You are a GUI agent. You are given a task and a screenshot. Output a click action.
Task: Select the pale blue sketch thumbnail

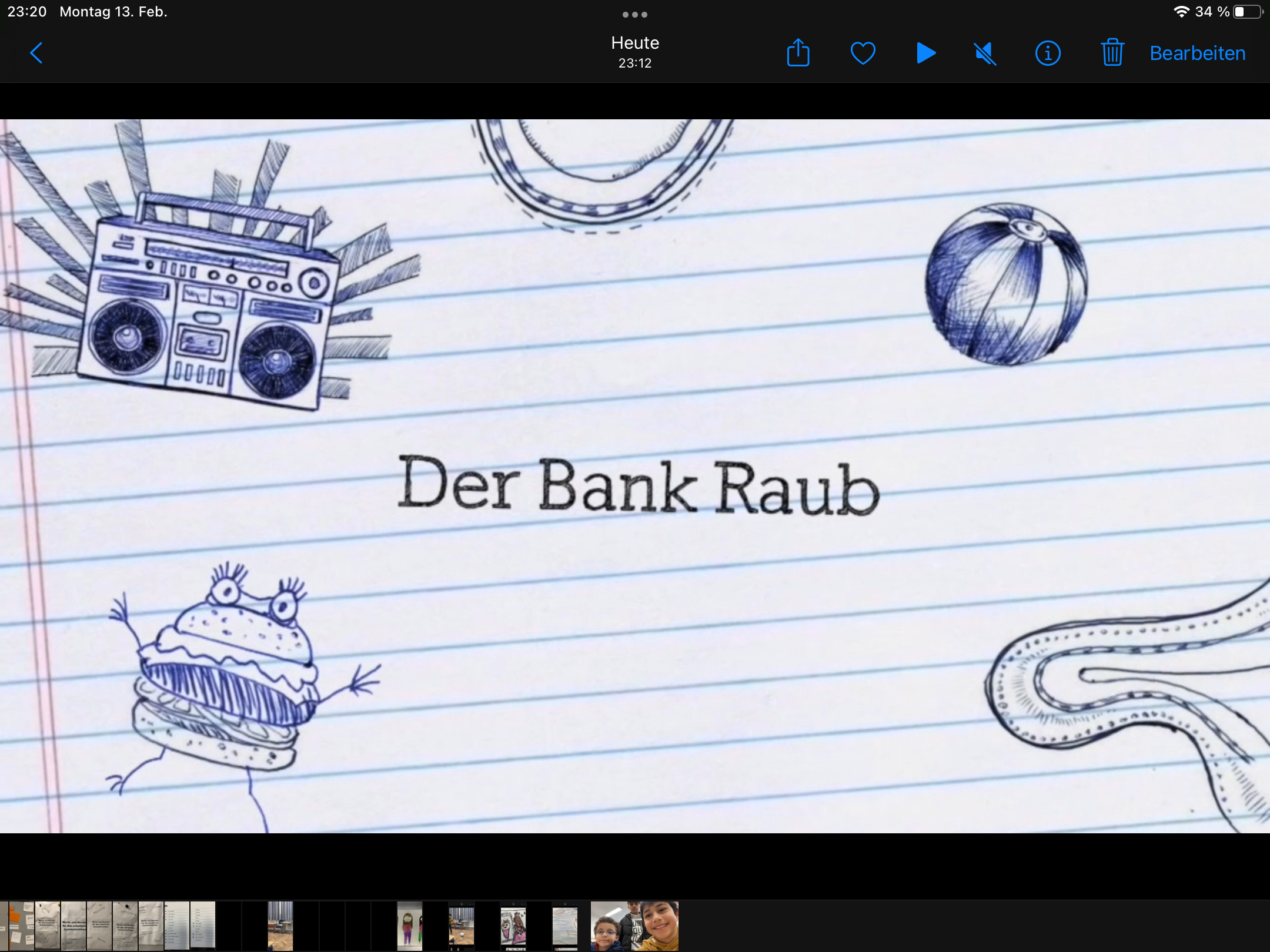565,926
